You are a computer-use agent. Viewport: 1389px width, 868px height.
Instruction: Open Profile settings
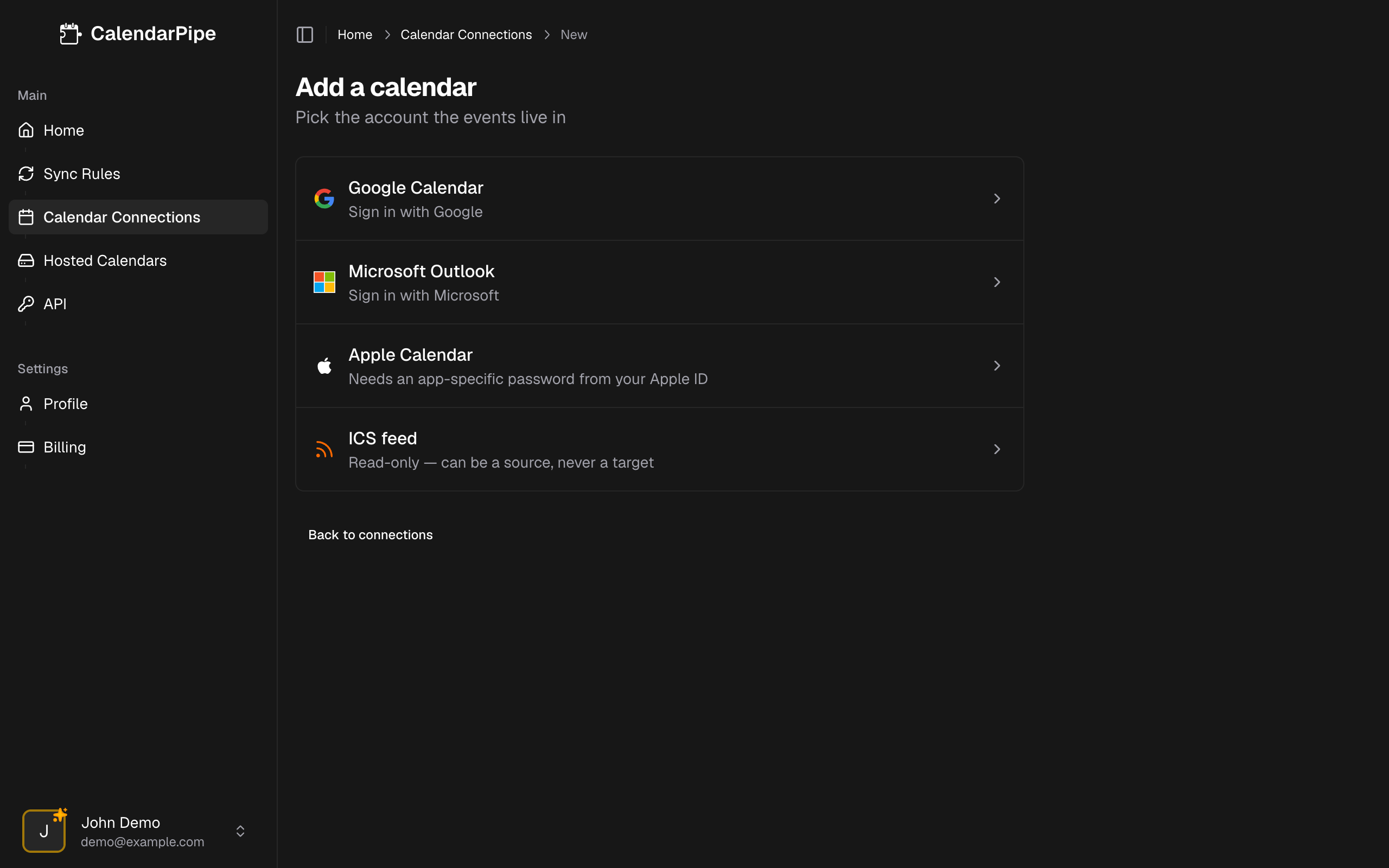(138, 404)
